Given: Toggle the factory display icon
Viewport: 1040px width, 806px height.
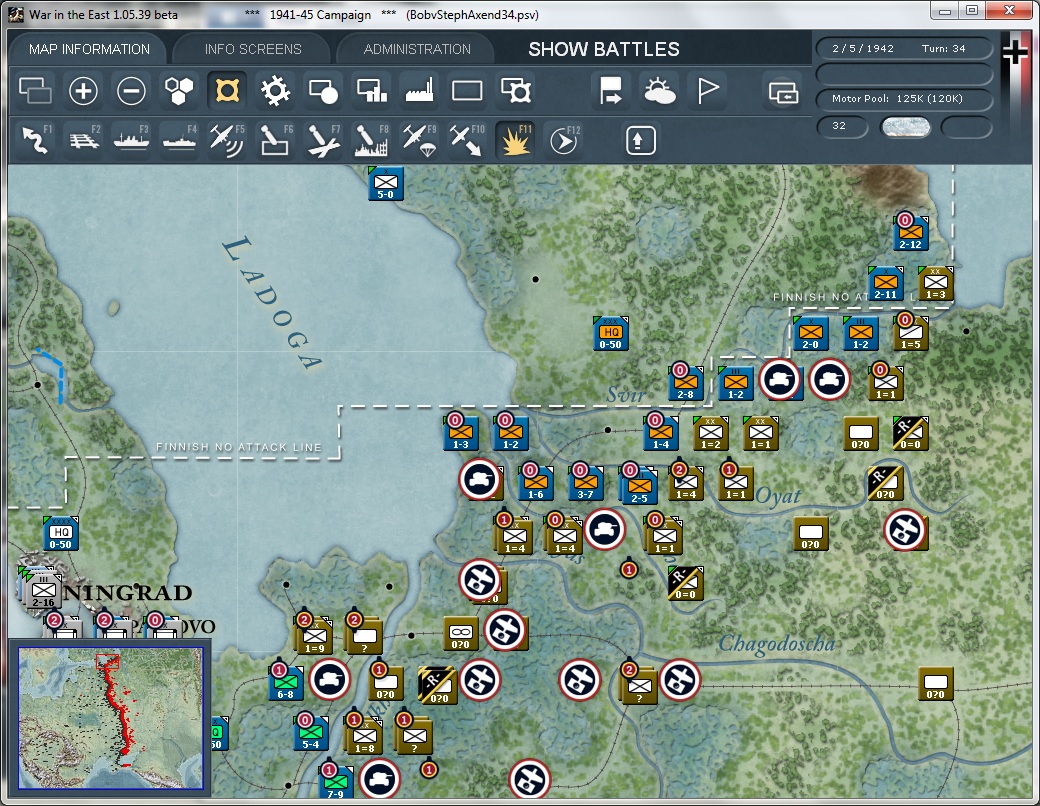Looking at the screenshot, I should click(419, 90).
